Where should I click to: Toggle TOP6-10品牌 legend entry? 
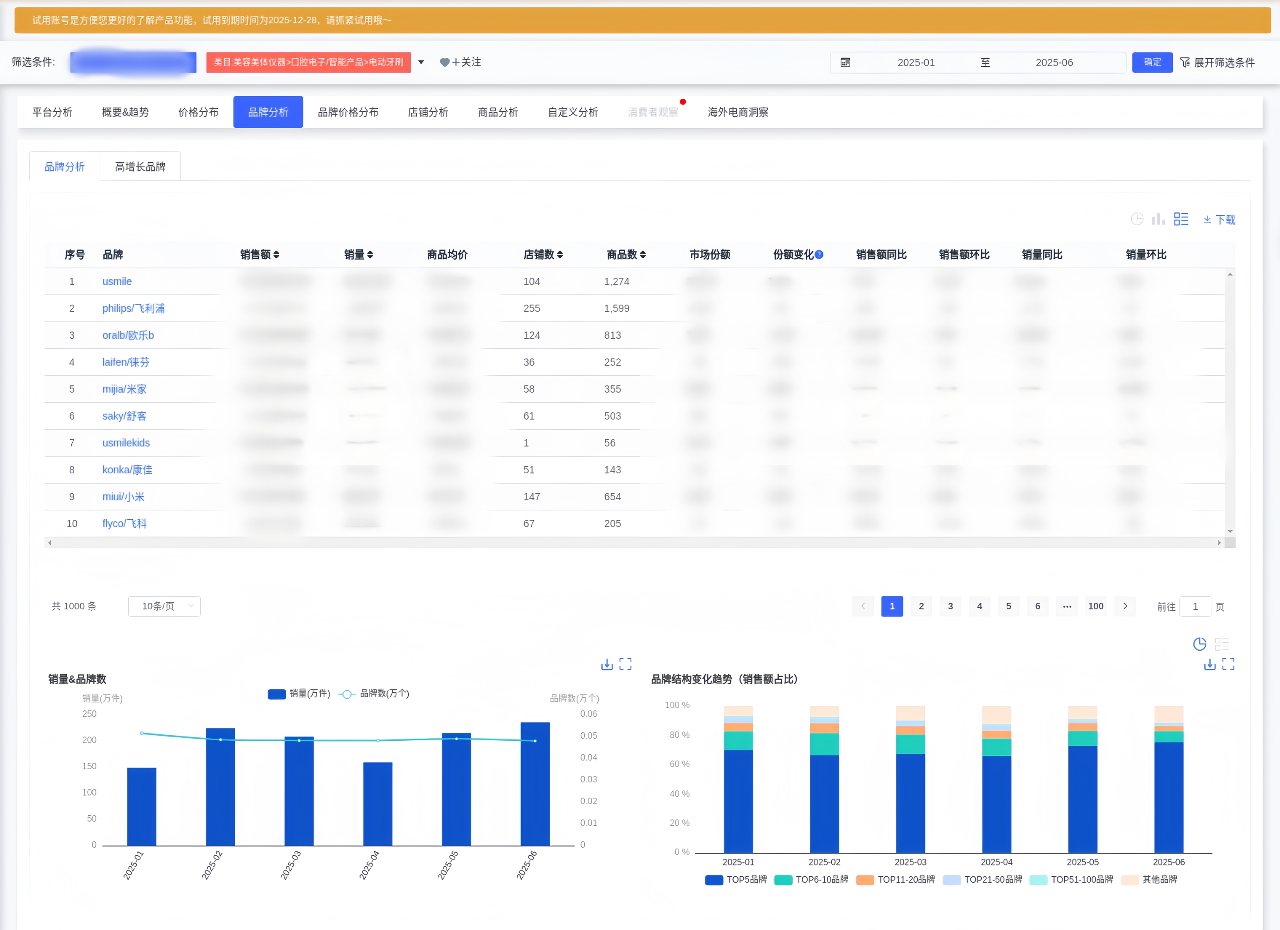[x=811, y=880]
